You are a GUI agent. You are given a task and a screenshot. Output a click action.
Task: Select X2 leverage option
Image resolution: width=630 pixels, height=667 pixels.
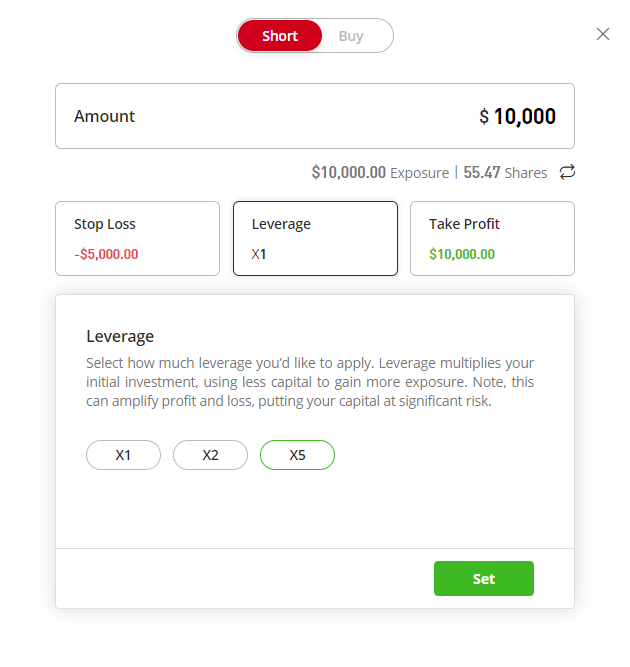210,455
